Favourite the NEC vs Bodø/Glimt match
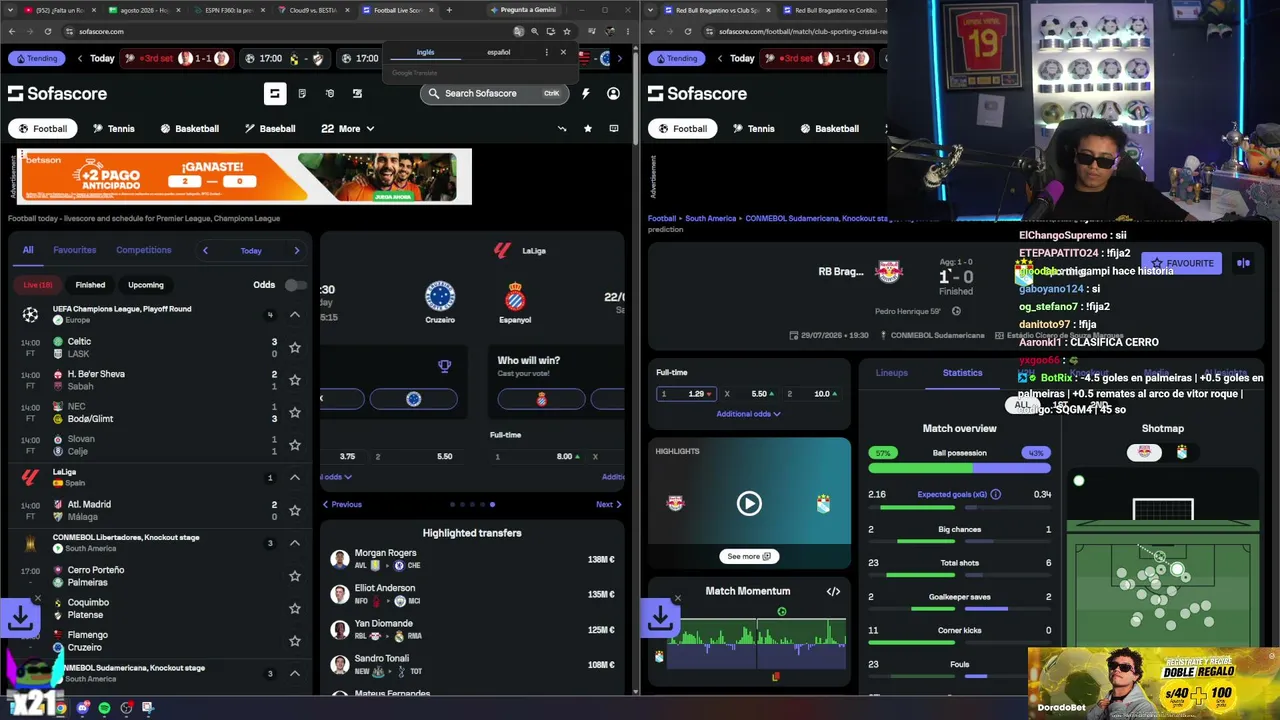Screen dimensions: 1280x720 [295, 412]
